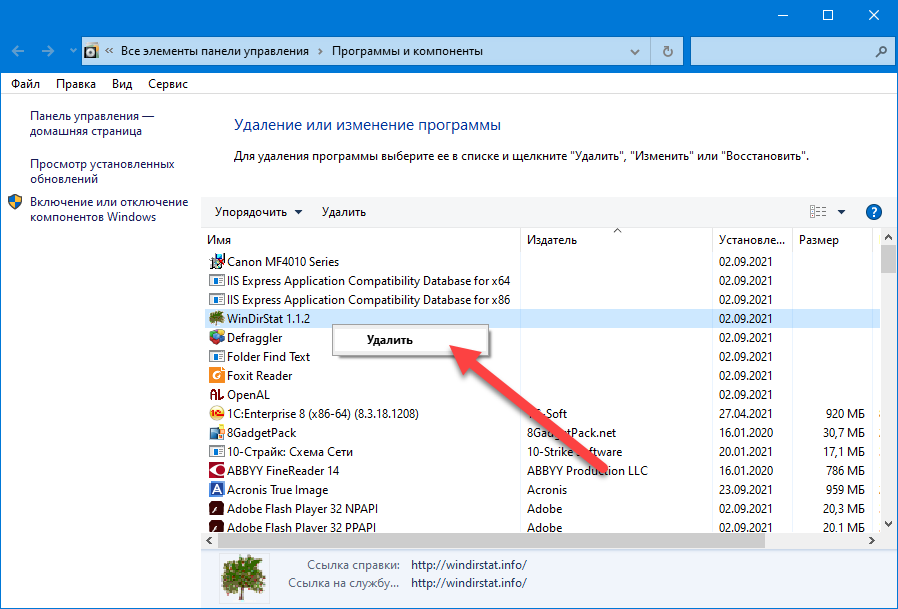Sort by the Имя column header

(361, 240)
